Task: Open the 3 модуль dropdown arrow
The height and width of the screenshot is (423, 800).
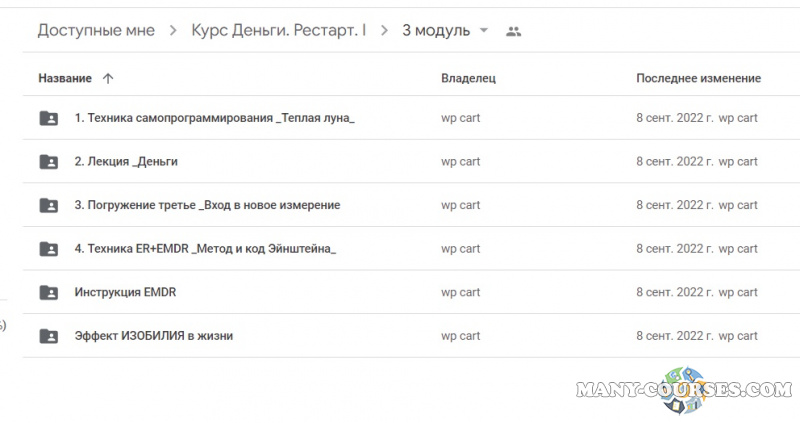Action: [484, 31]
